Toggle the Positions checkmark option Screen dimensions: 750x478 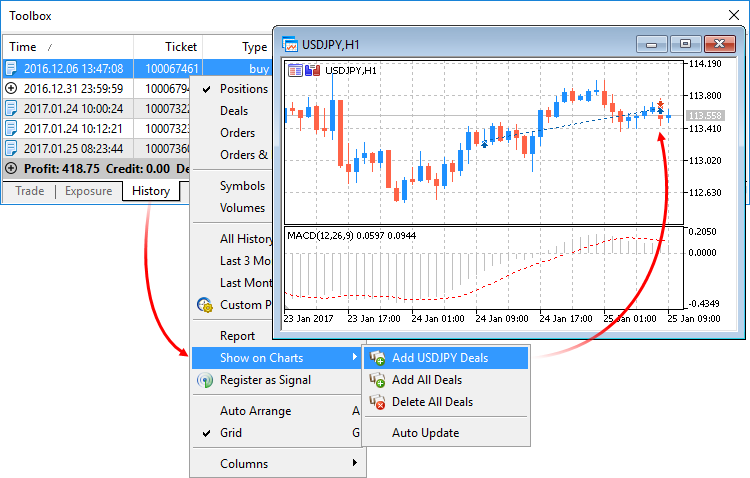click(x=243, y=88)
